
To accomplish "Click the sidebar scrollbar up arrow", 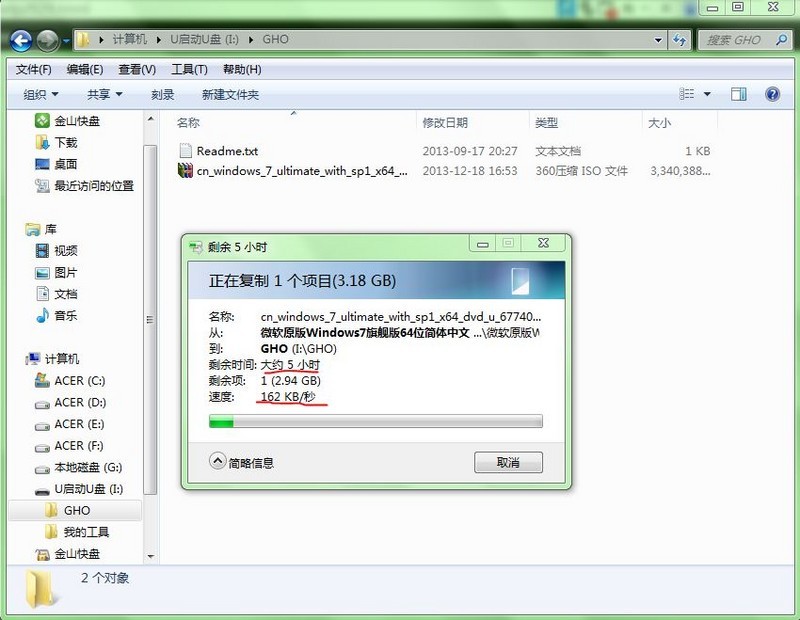I will tap(151, 119).
